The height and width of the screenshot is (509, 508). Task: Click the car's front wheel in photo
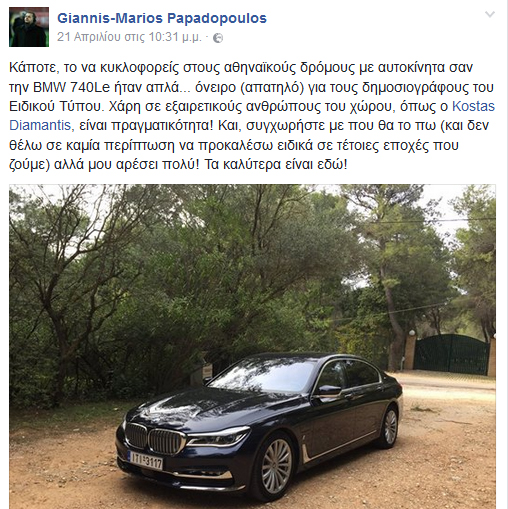[x=276, y=466]
